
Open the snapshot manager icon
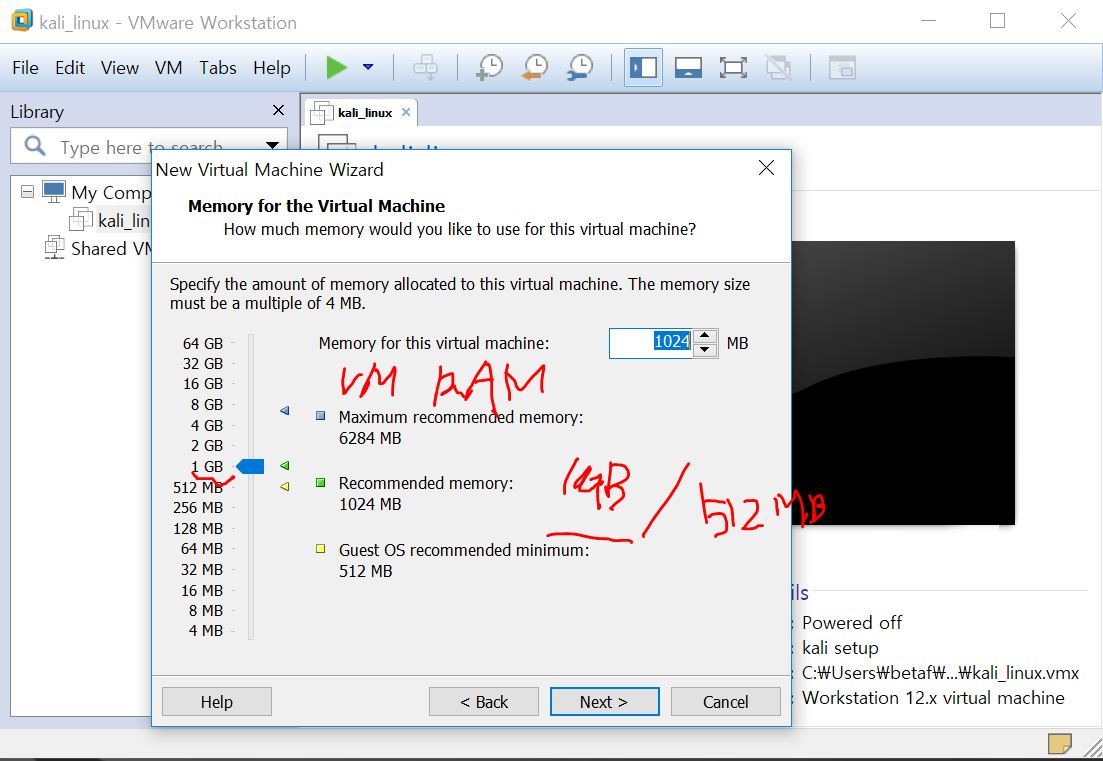coord(580,68)
